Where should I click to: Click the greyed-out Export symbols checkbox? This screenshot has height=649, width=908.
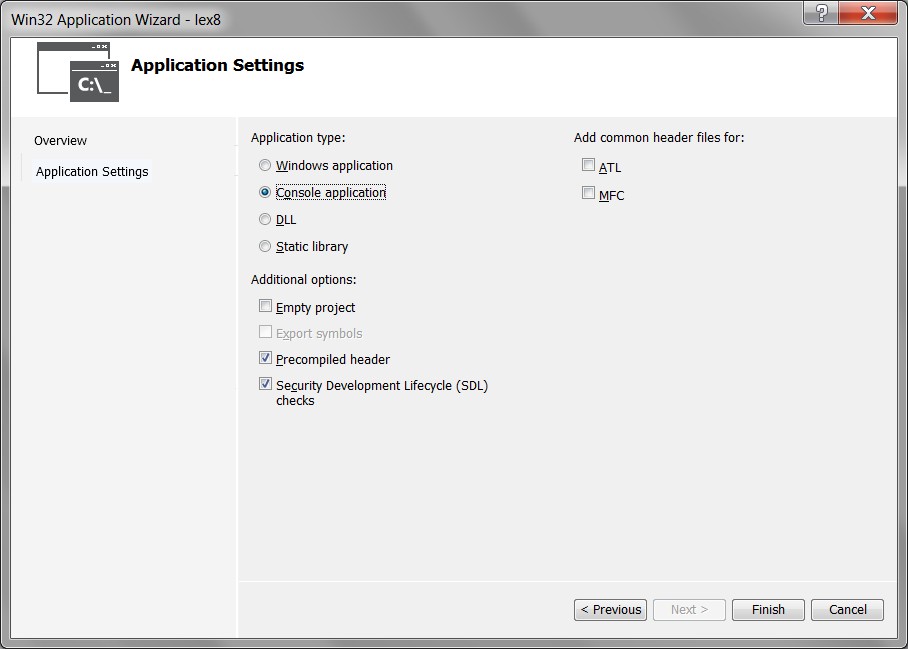265,333
